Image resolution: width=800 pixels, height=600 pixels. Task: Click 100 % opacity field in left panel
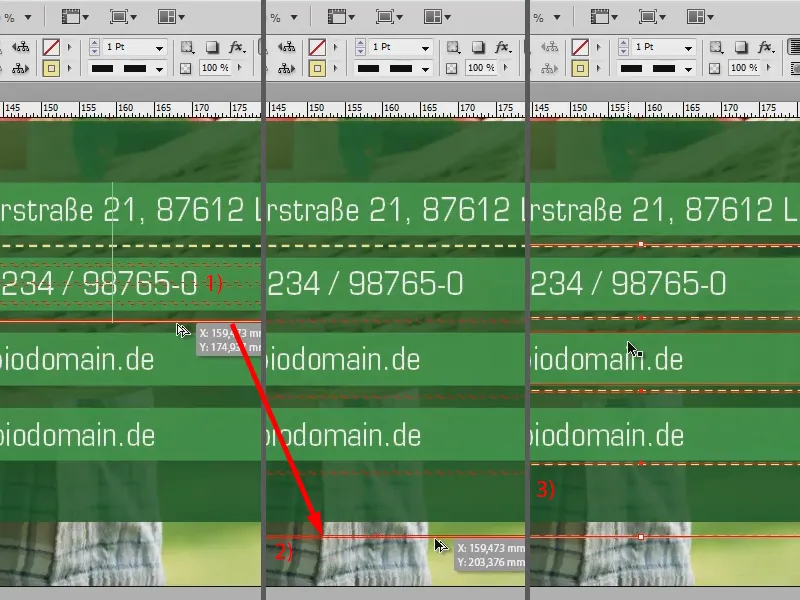click(215, 68)
